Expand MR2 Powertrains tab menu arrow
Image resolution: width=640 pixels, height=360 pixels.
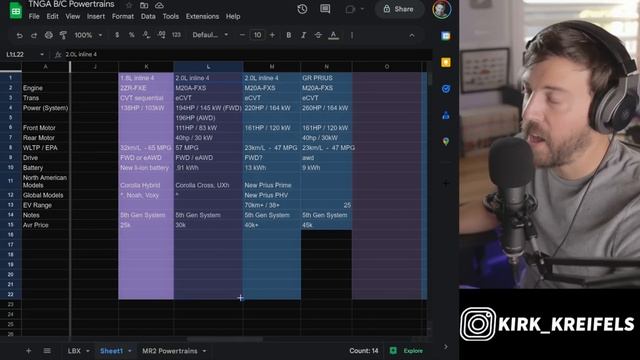click(204, 351)
